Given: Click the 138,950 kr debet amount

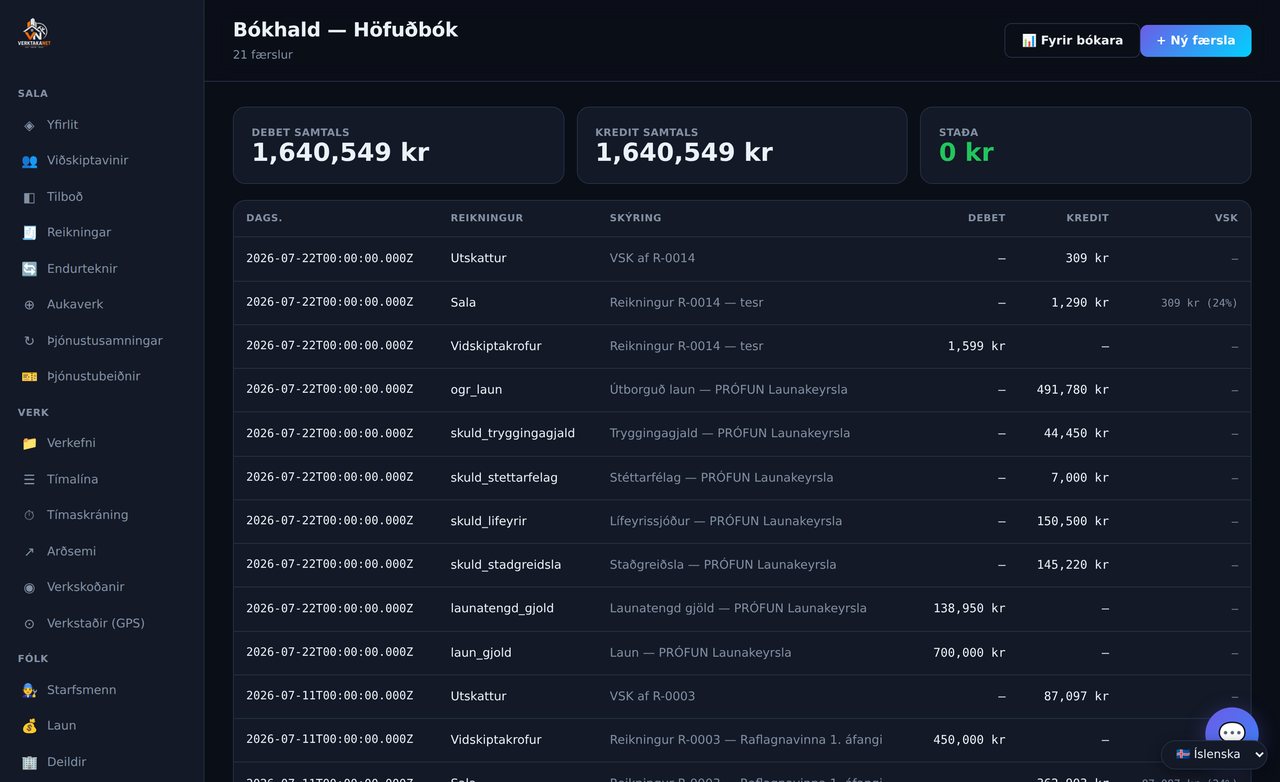Looking at the screenshot, I should click(969, 609).
